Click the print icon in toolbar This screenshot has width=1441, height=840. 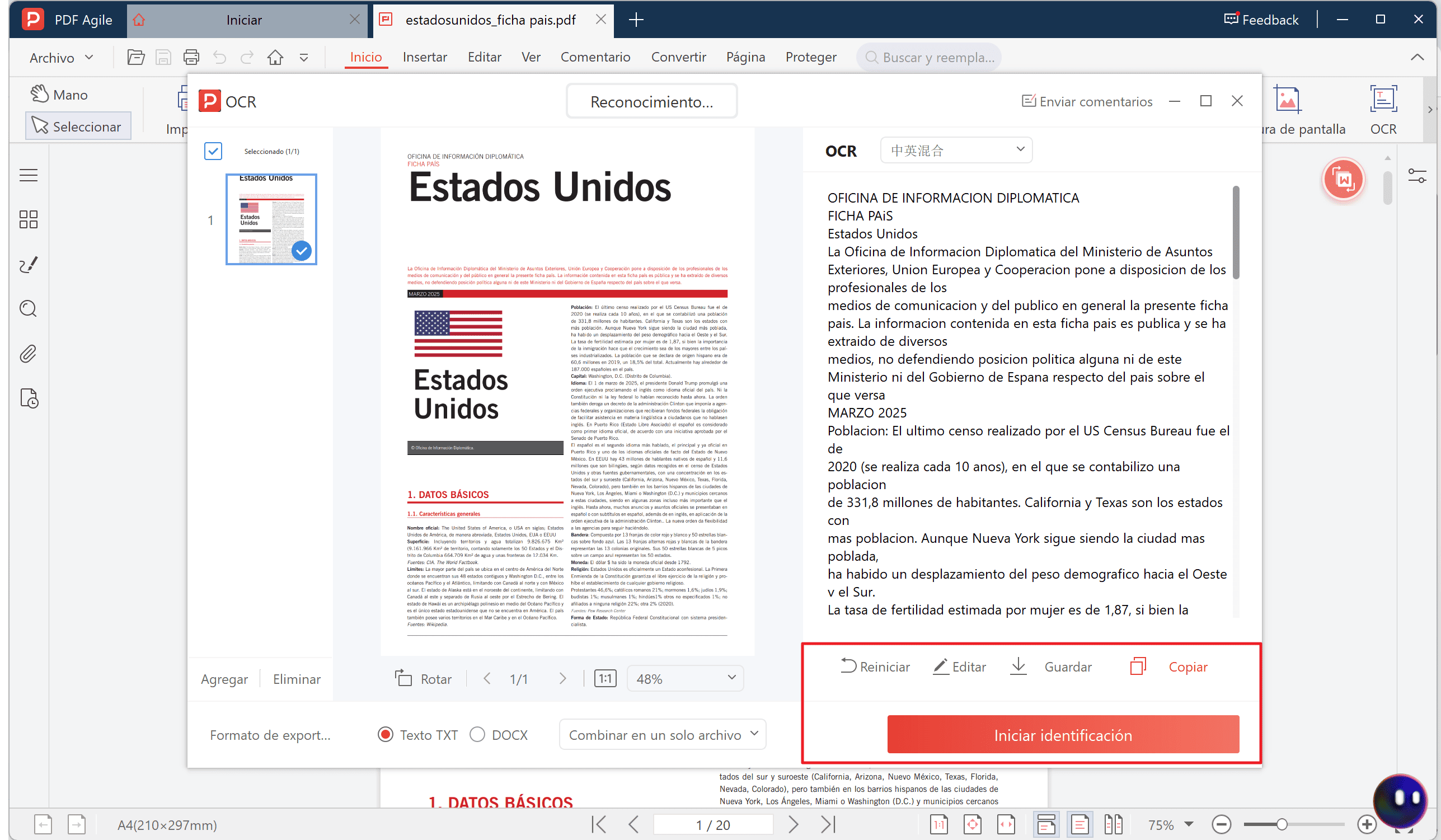191,57
